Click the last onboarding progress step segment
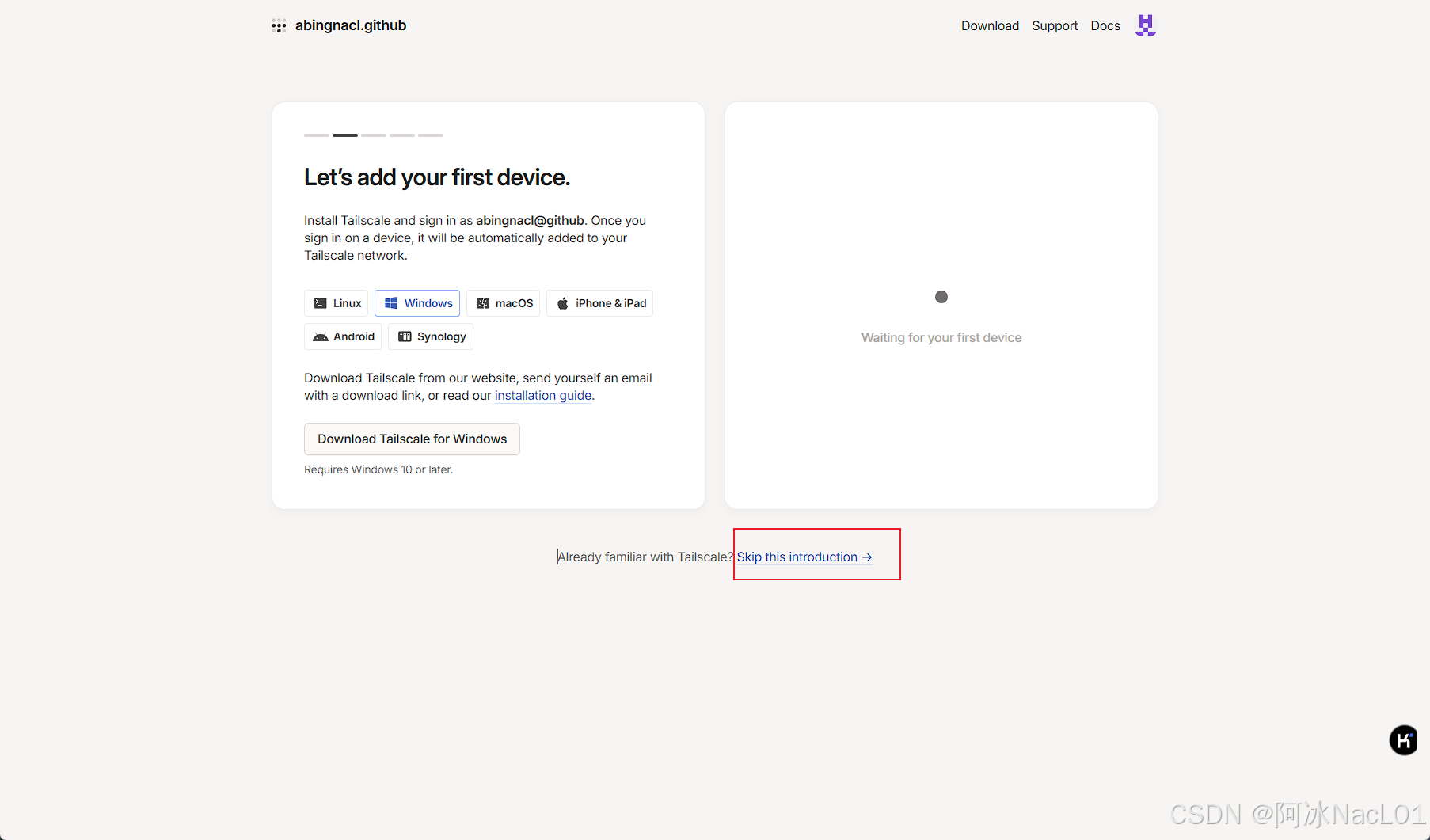Viewport: 1430px width, 840px height. (431, 135)
